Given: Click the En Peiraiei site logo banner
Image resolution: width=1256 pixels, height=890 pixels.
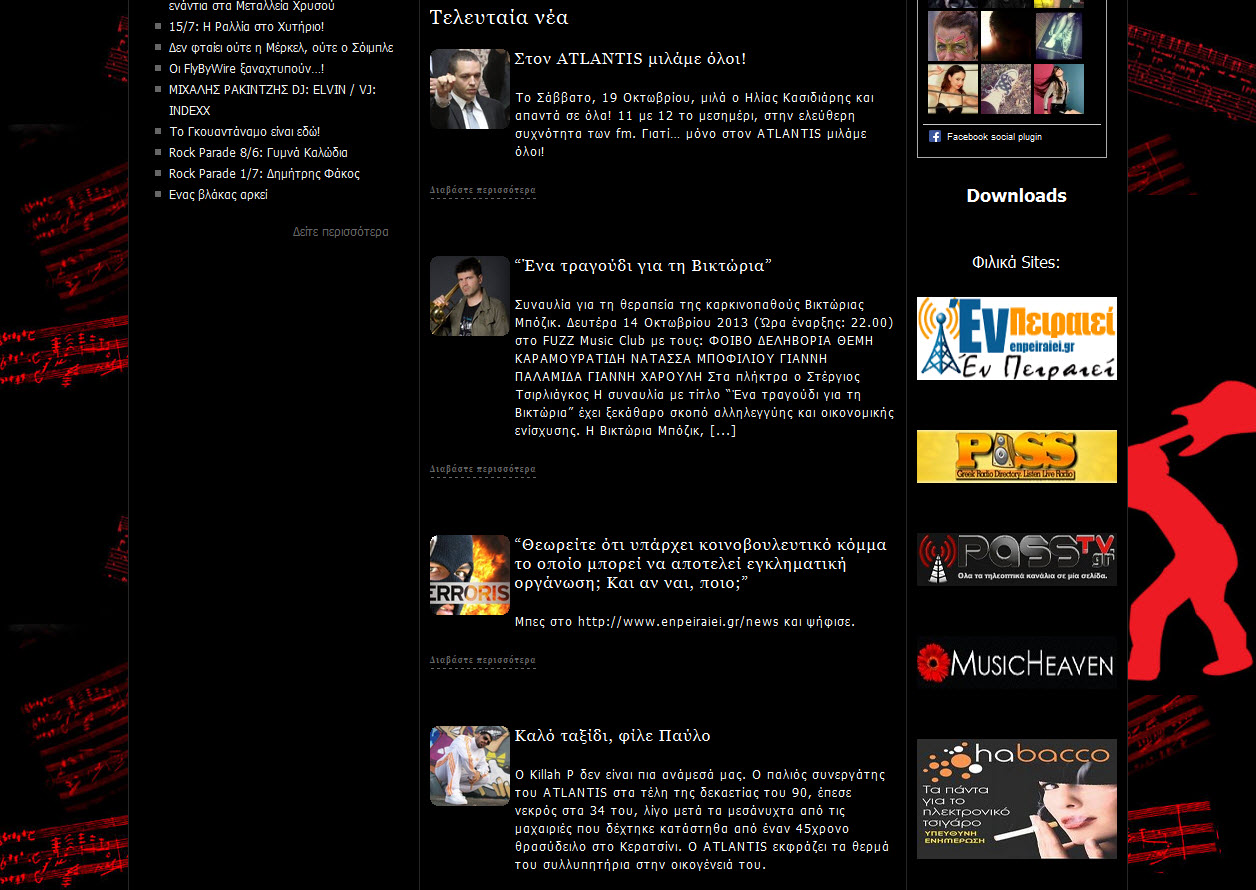Looking at the screenshot, I should coord(1016,338).
